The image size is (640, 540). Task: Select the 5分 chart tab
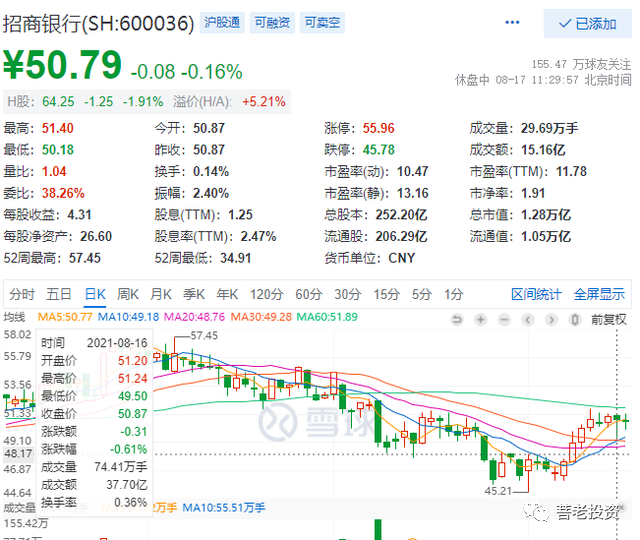(x=422, y=294)
